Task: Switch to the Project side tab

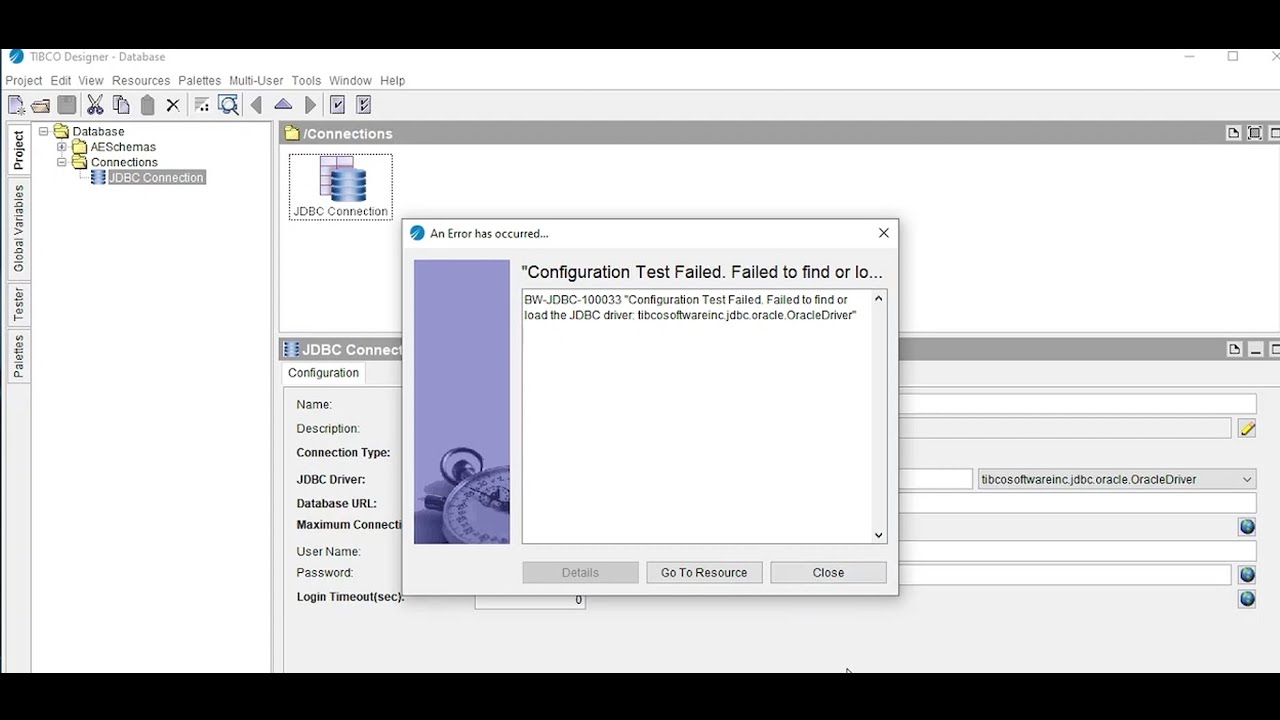Action: pyautogui.click(x=18, y=150)
